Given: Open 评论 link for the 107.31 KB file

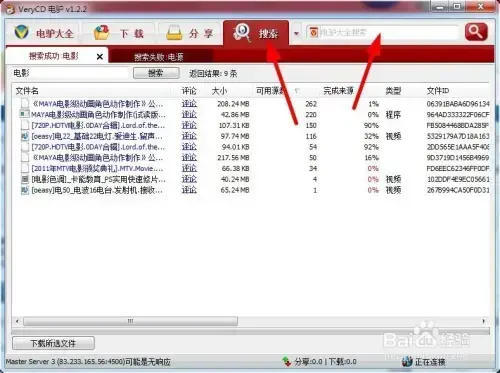Looking at the screenshot, I should (189, 125).
